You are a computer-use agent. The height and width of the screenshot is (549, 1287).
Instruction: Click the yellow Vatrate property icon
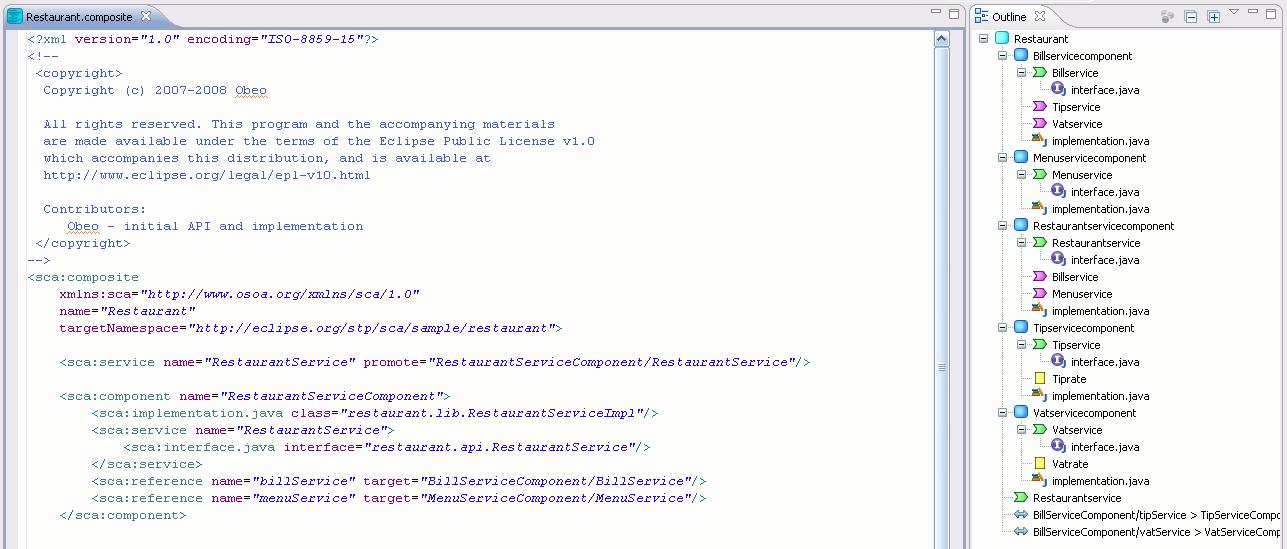[1040, 464]
